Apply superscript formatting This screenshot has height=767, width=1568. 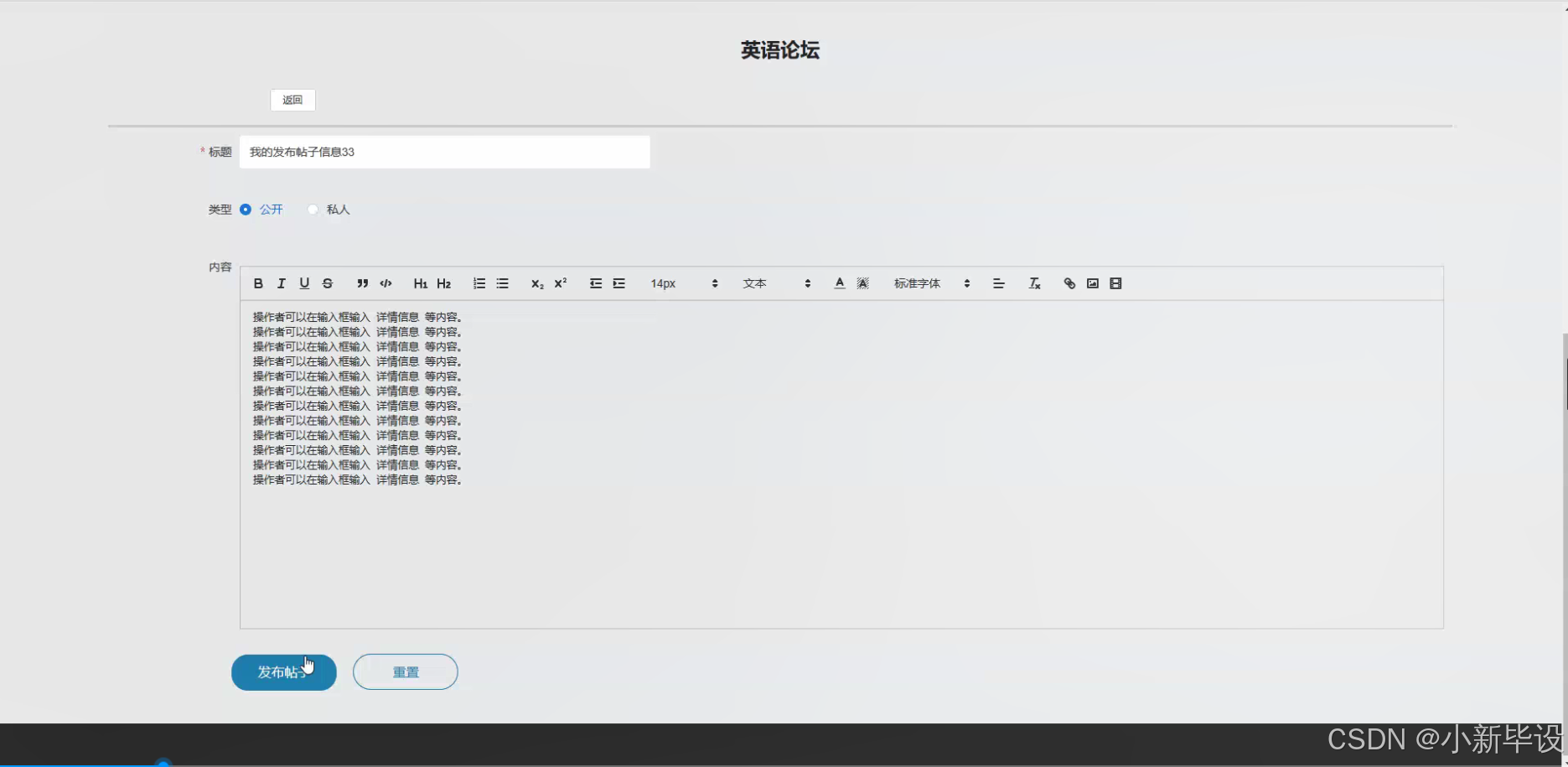pyautogui.click(x=559, y=283)
